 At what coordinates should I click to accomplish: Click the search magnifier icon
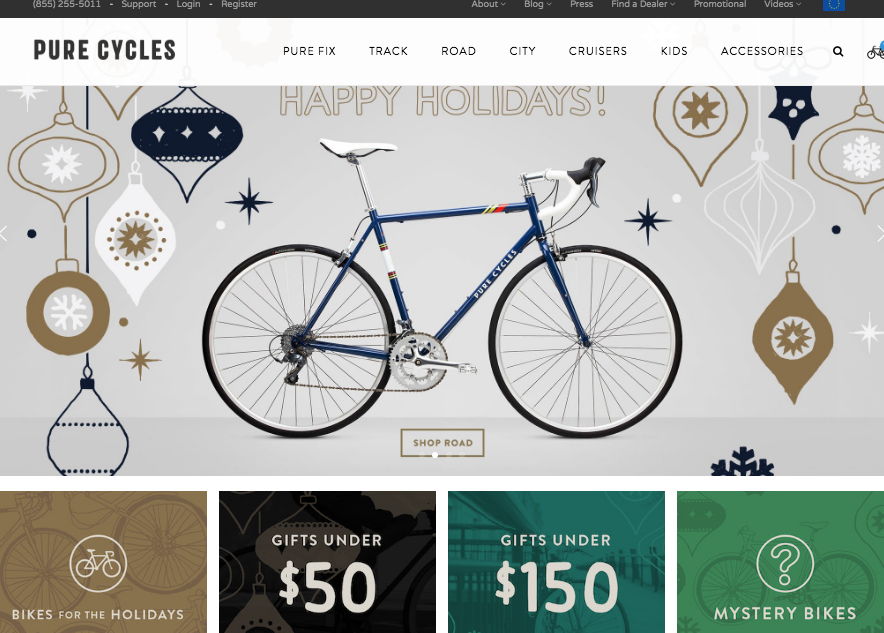[838, 51]
